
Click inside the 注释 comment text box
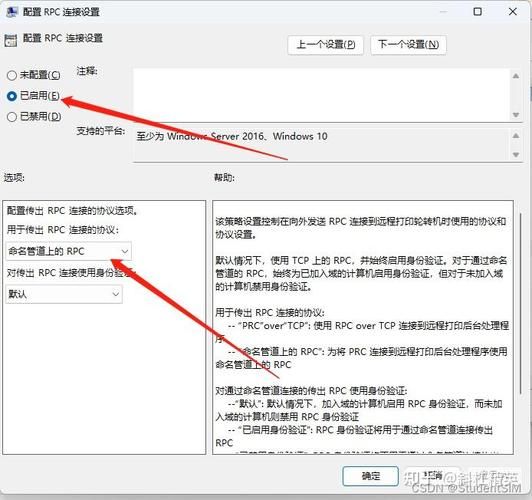(x=321, y=95)
